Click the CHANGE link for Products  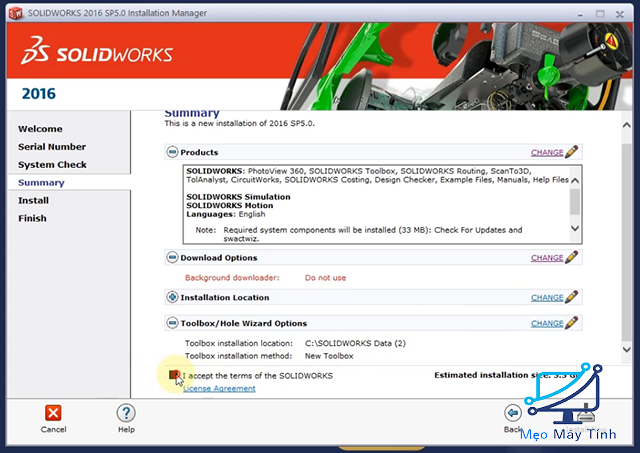[x=547, y=152]
